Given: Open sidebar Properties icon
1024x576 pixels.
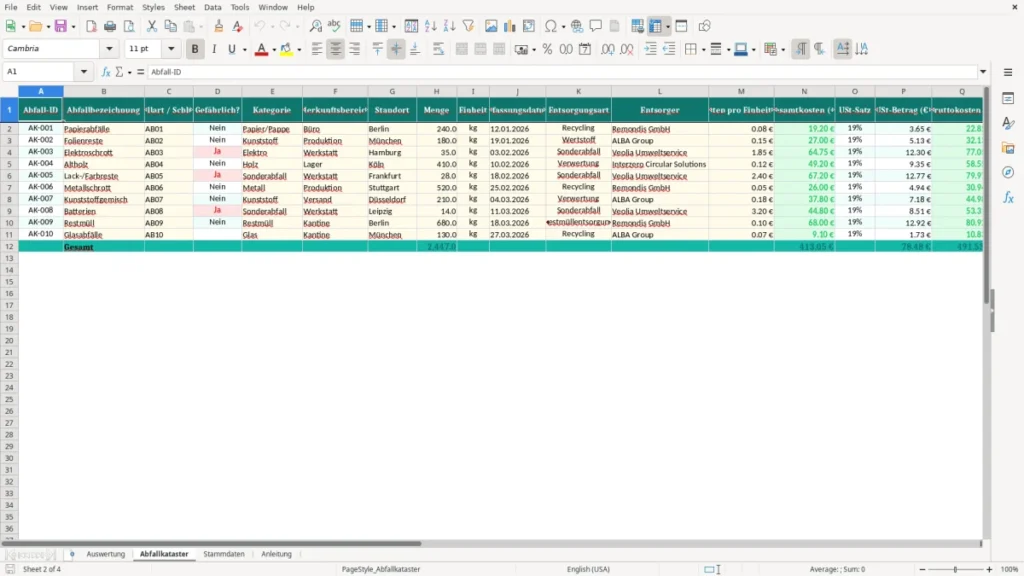Looking at the screenshot, I should coord(1008,99).
